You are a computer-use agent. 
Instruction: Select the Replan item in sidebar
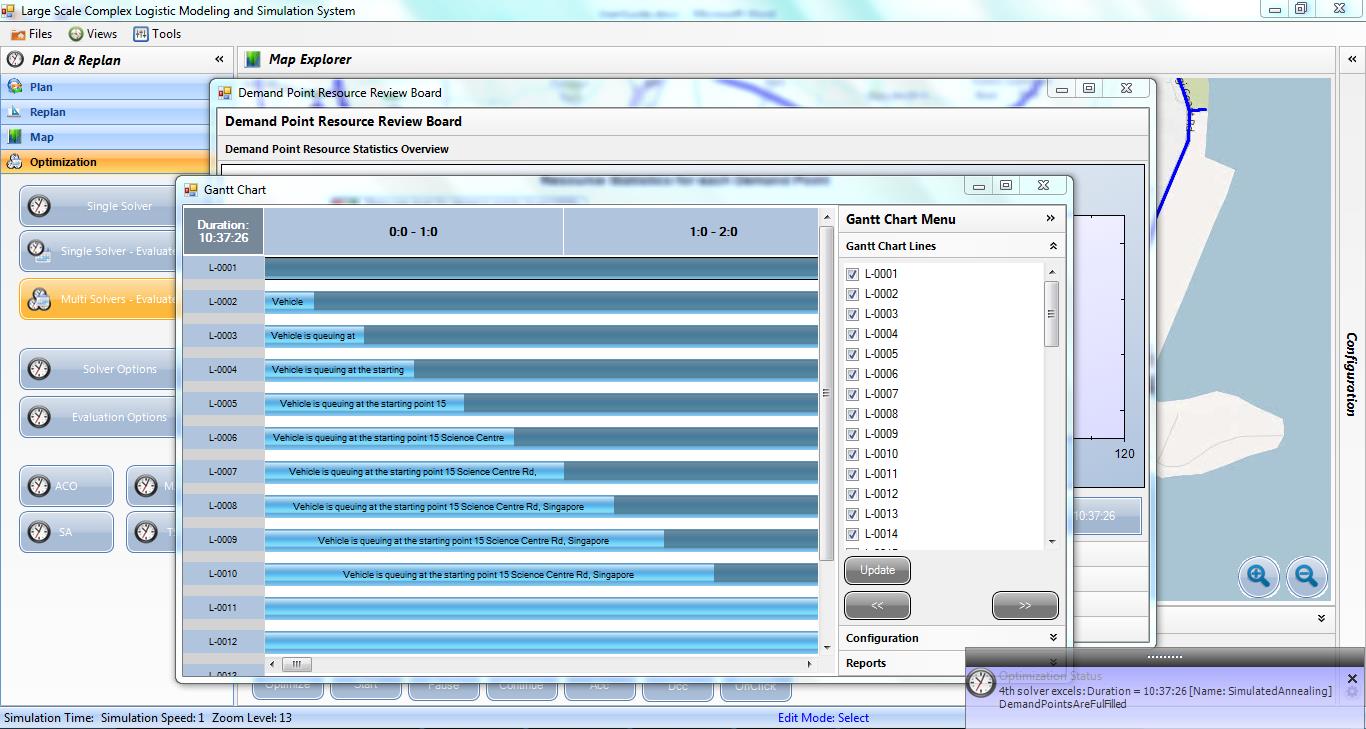click(47, 112)
